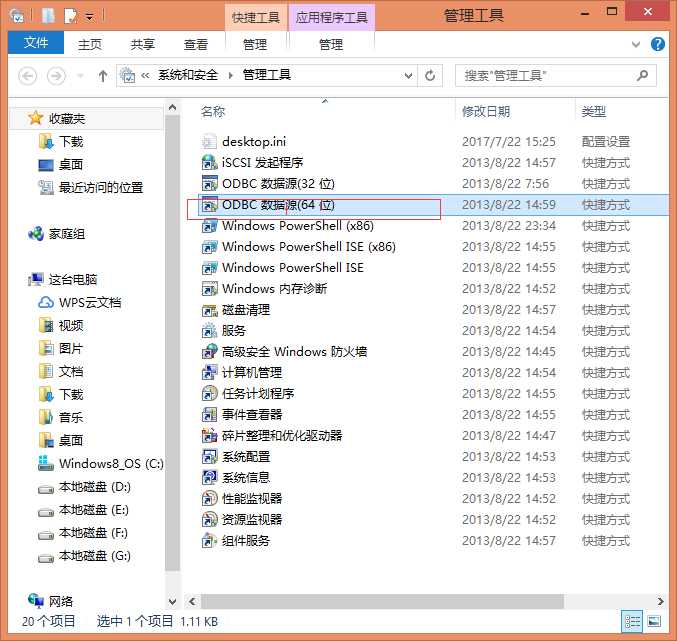Sort by 修改日期 column header

[486, 111]
